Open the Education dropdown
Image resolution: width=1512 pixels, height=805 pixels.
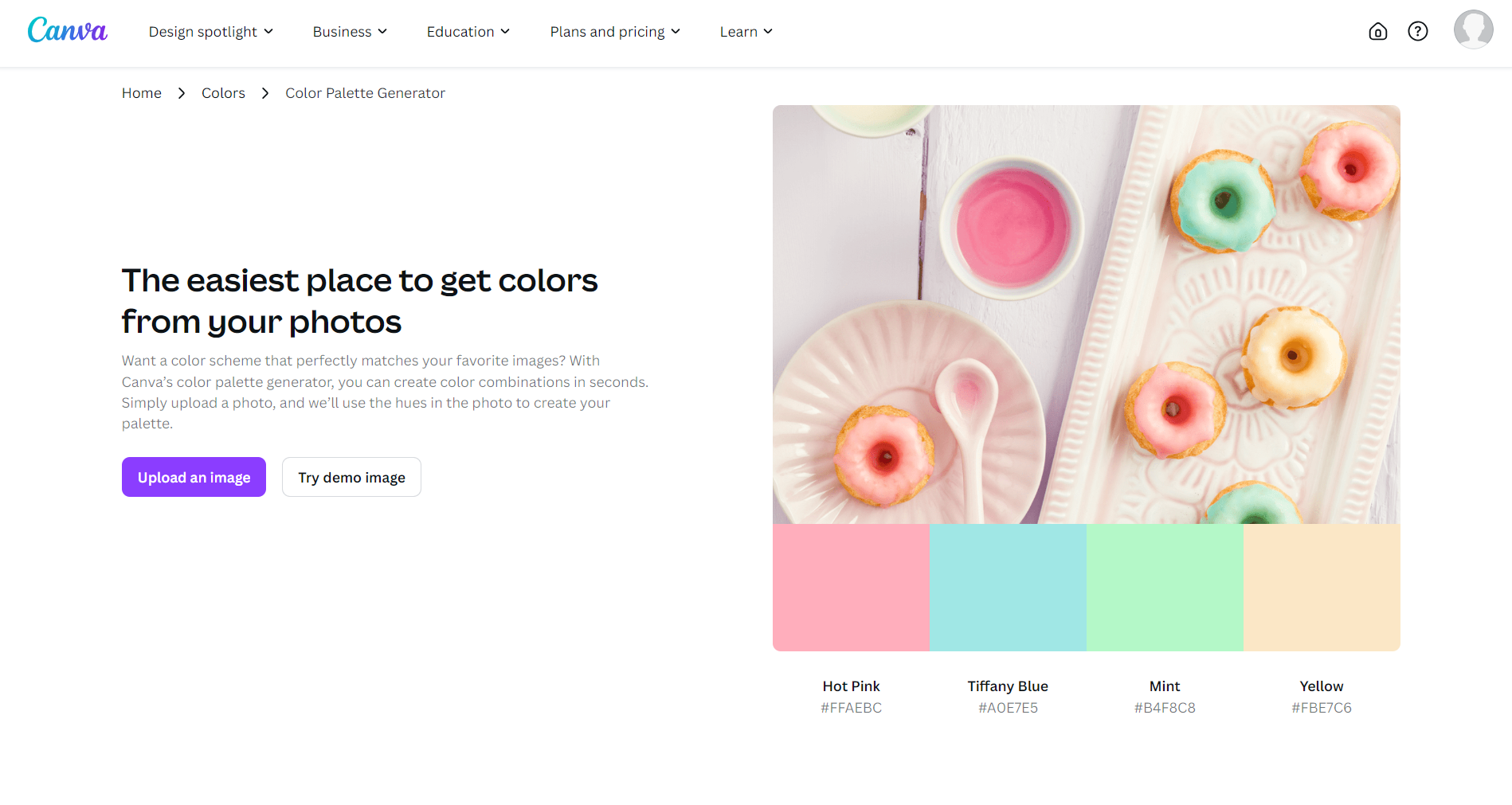click(468, 32)
